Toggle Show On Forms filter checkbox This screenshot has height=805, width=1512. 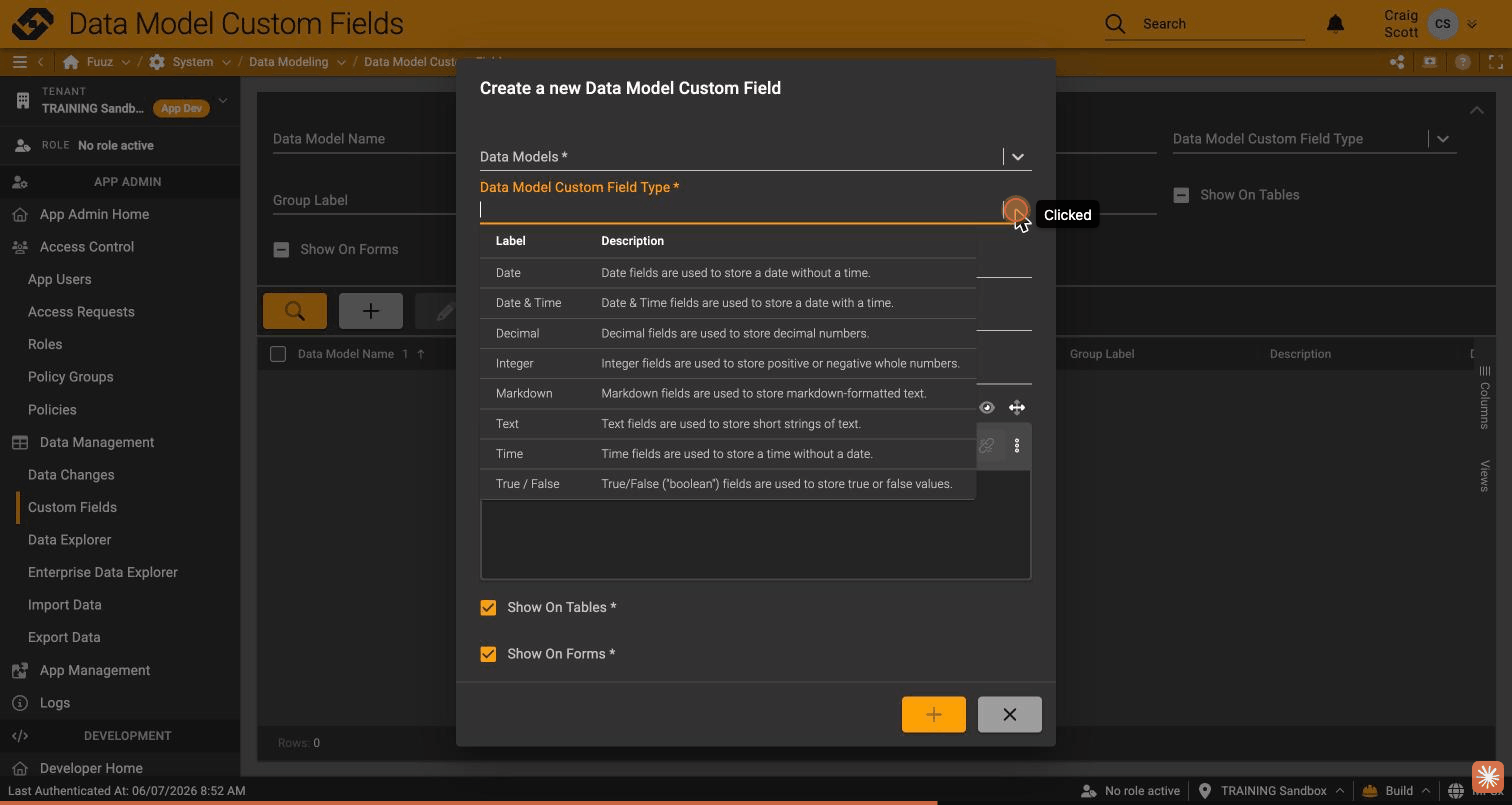point(281,250)
